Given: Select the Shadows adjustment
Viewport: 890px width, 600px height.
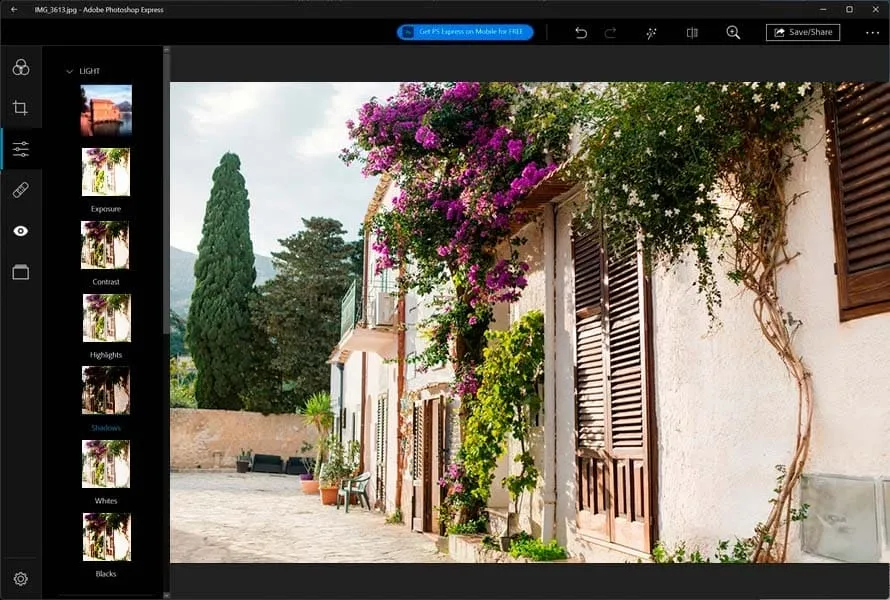Looking at the screenshot, I should click(105, 390).
